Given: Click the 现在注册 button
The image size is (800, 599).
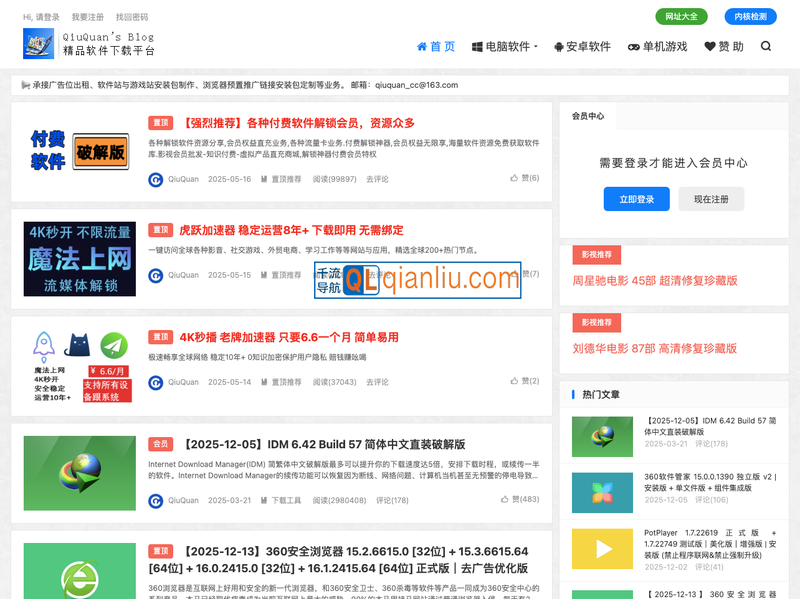Looking at the screenshot, I should (711, 199).
